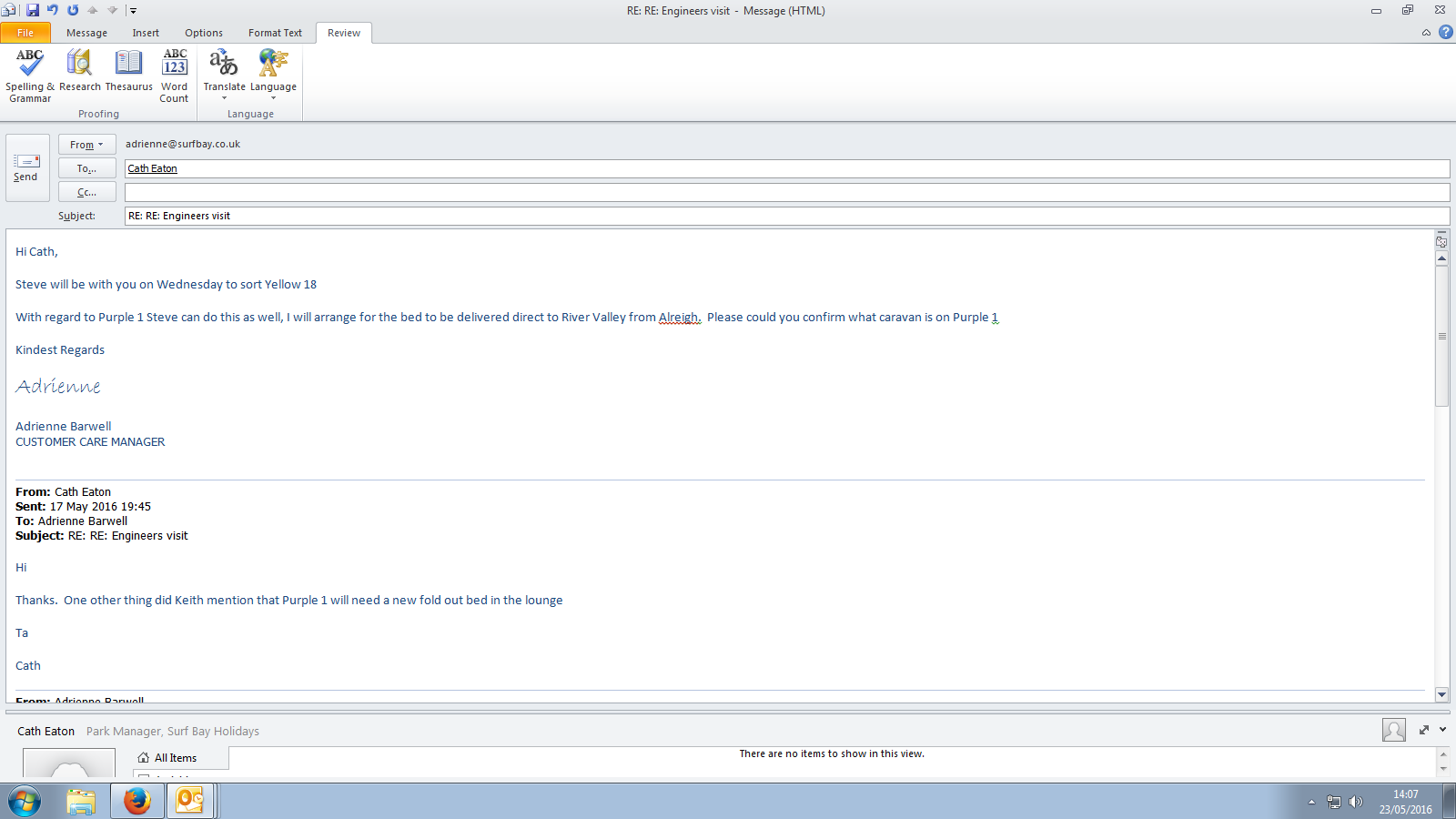Image resolution: width=1456 pixels, height=819 pixels.
Task: Open the File menu
Action: [x=25, y=33]
